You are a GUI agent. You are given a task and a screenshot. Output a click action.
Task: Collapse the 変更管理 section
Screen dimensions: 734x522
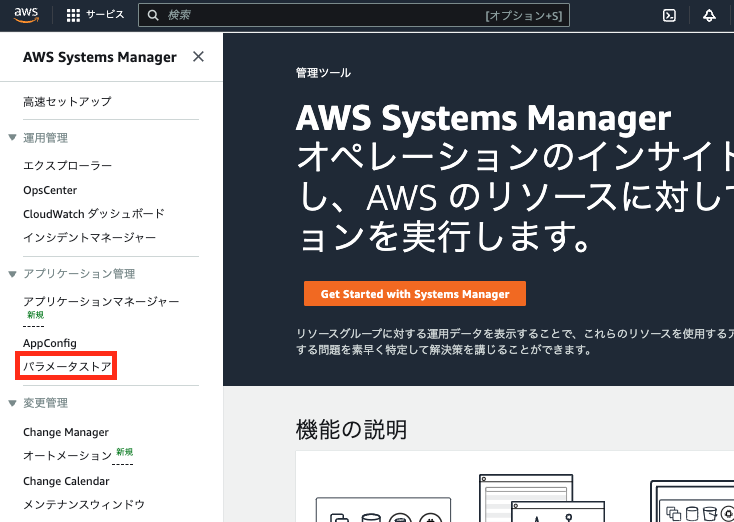tap(13, 403)
